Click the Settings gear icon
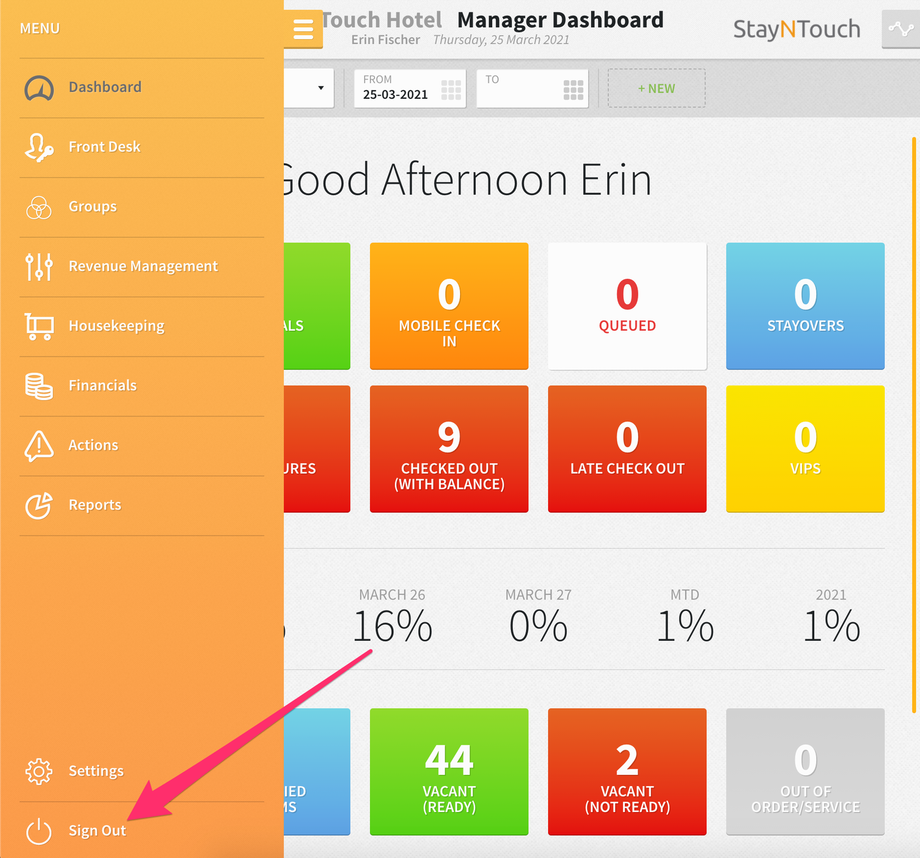Viewport: 920px width, 858px height. 39,771
